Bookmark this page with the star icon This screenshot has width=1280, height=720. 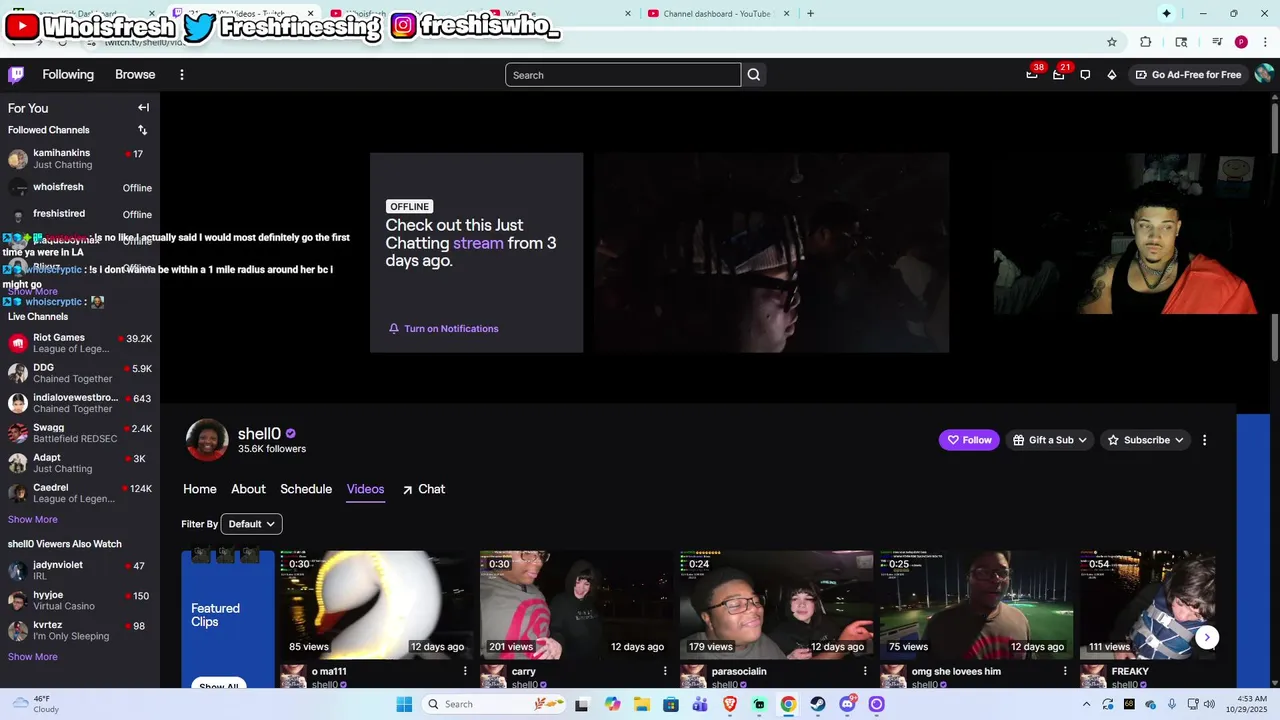pos(1112,42)
